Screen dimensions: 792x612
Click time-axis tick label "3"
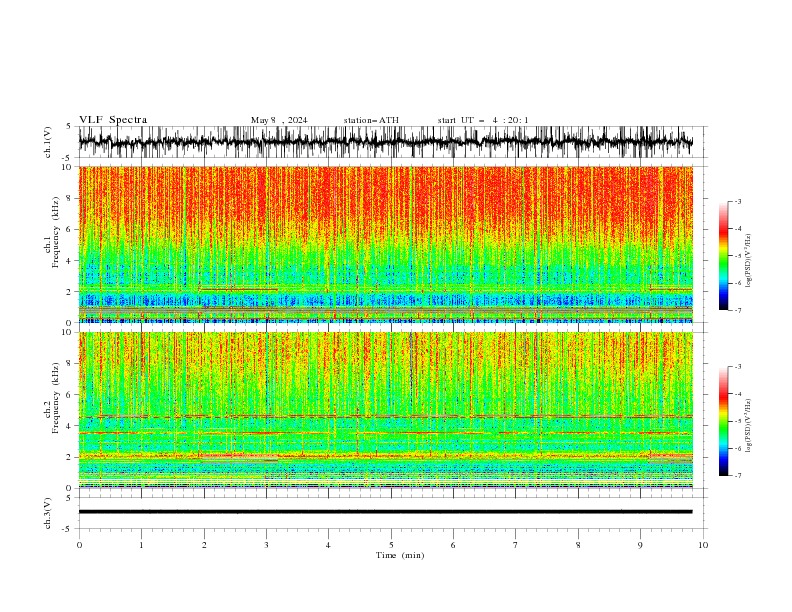click(x=266, y=545)
